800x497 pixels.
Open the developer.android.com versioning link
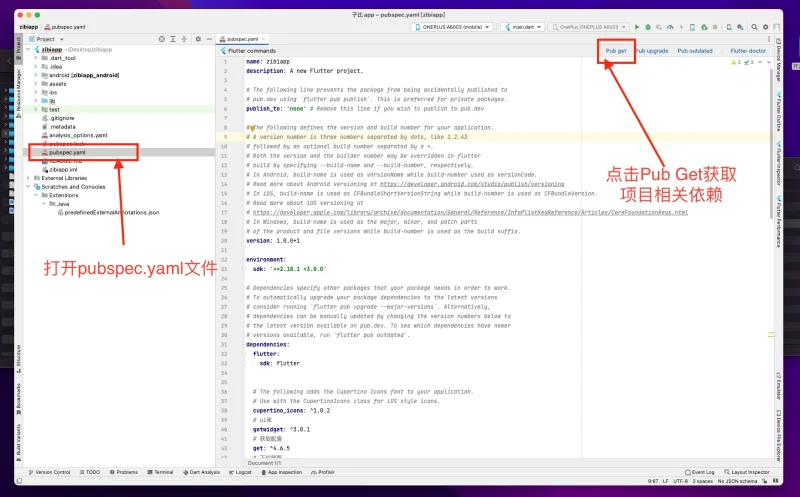click(x=472, y=184)
